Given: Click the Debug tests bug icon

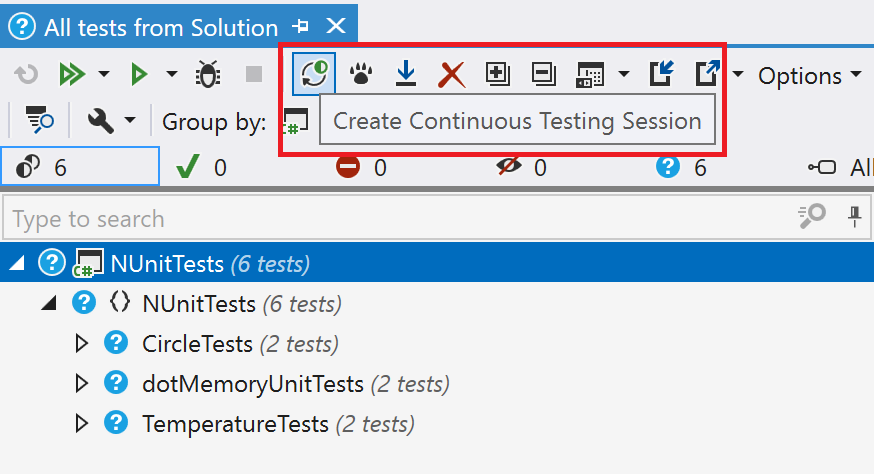Looking at the screenshot, I should click(x=208, y=73).
